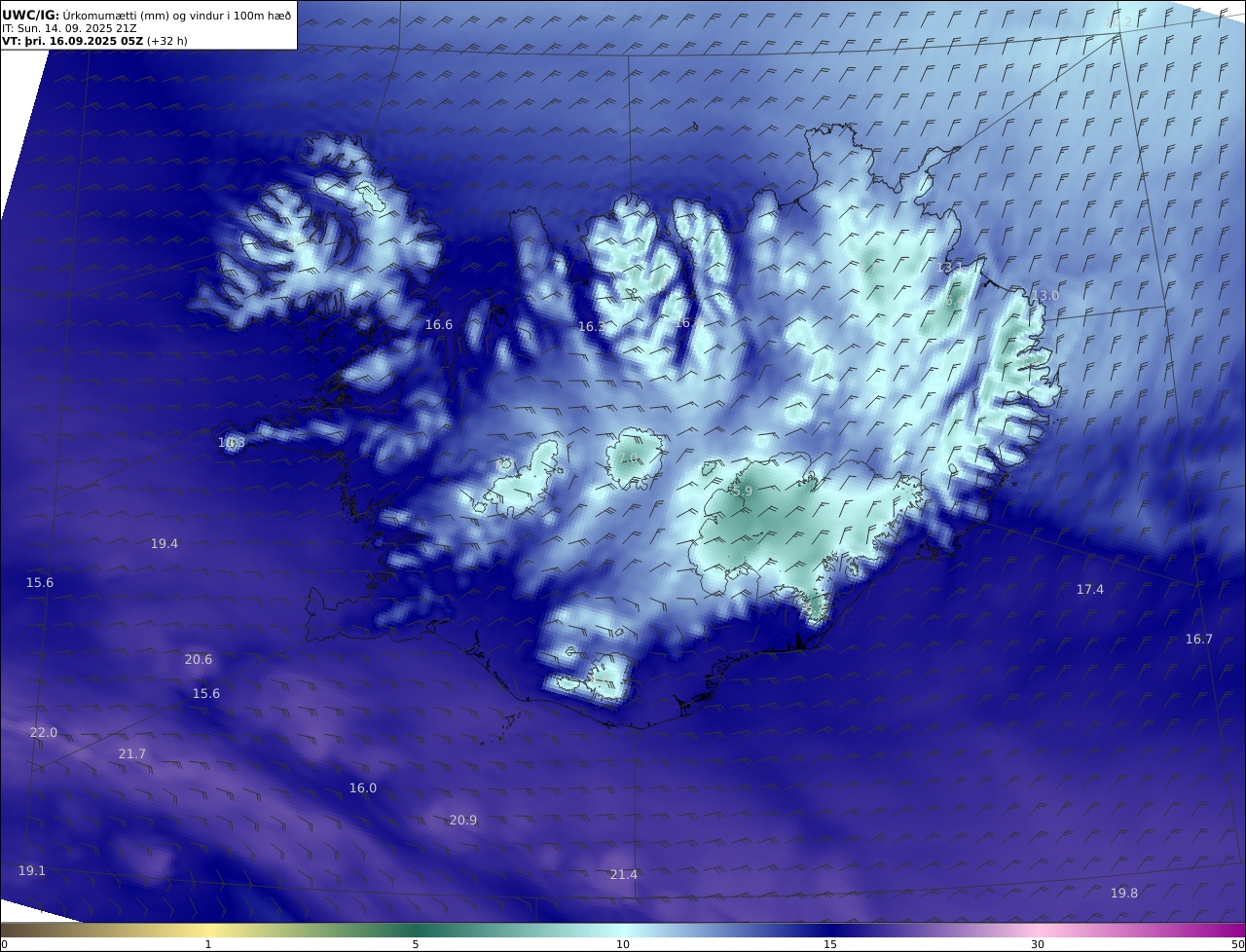
Task: Pick the pink color band above tick 30
Action: point(1038,930)
